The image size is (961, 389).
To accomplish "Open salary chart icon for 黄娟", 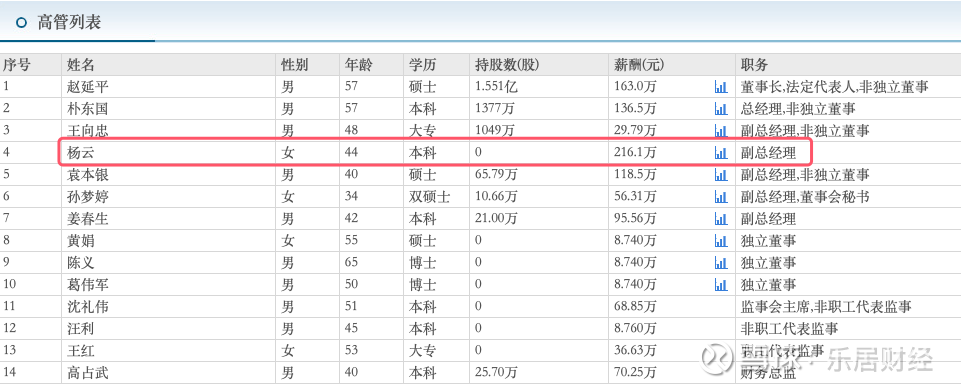I will tap(721, 241).
